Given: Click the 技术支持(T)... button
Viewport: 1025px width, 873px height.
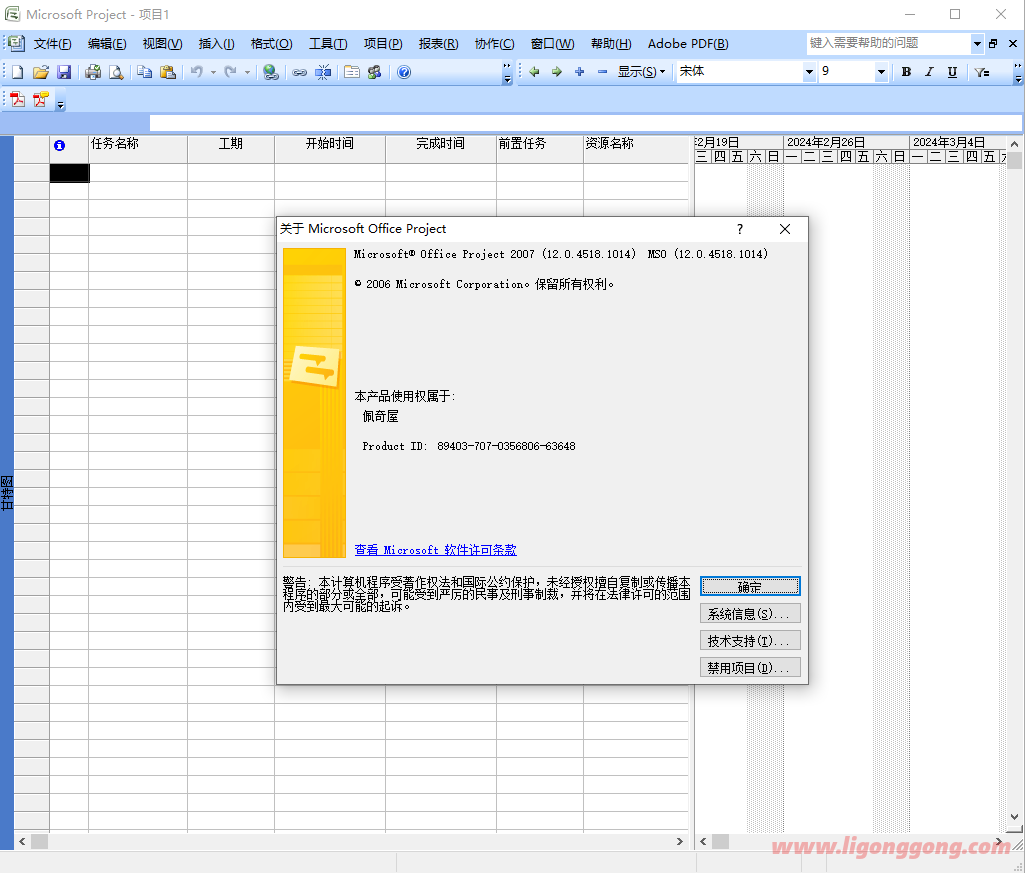Looking at the screenshot, I should [x=750, y=640].
